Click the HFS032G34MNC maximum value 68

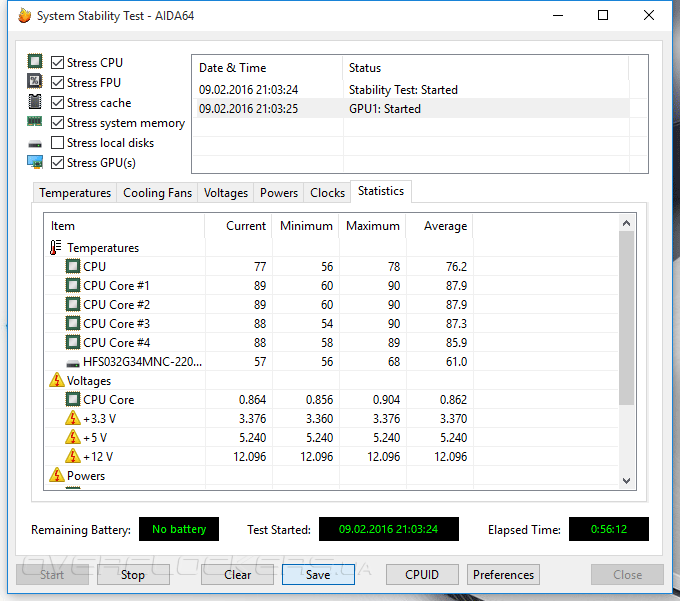click(x=394, y=362)
